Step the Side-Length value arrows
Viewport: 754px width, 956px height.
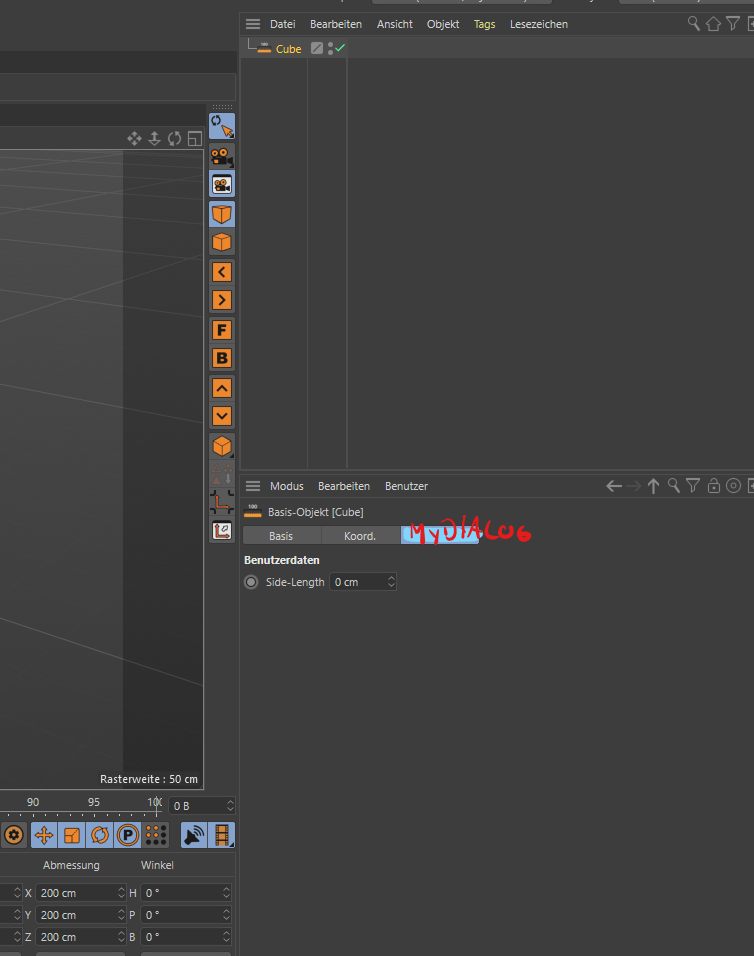tap(391, 582)
